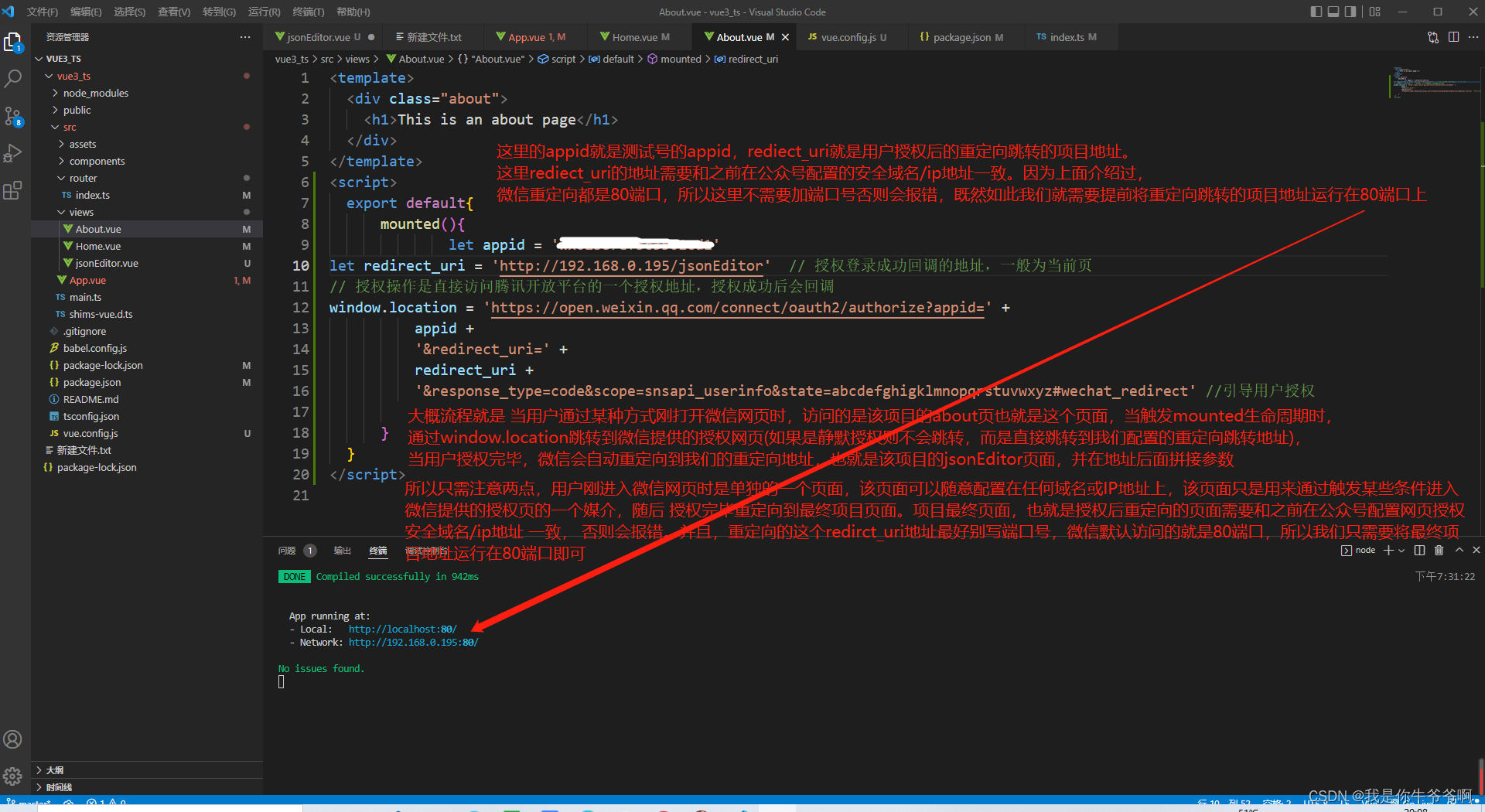This screenshot has height=812, width=1485.
Task: Toggle primary side bar visibility
Action: pos(1316,12)
